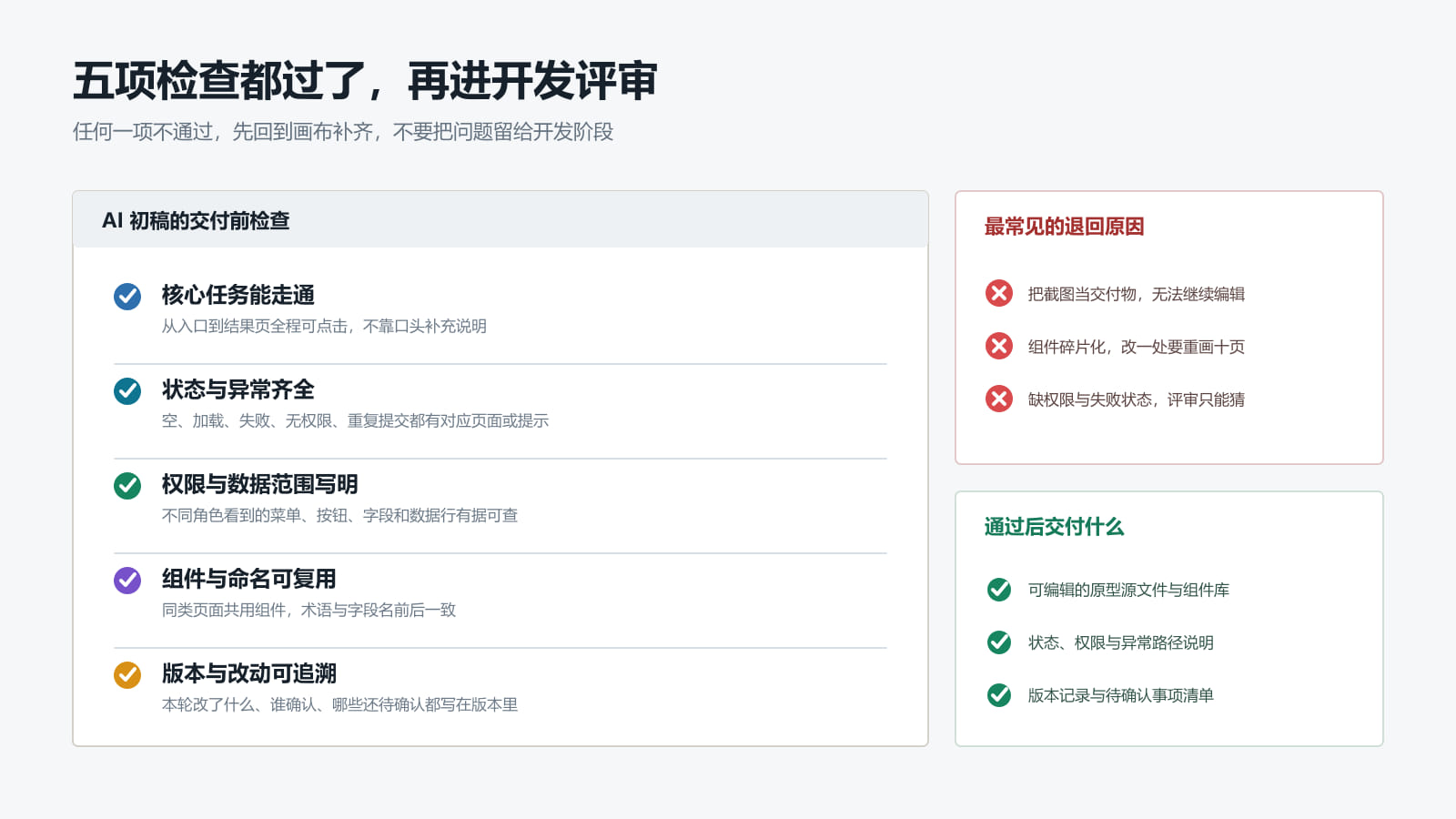Click the orange check icon beside 版本与改动可追溯
This screenshot has width=1456, height=819.
[x=127, y=675]
